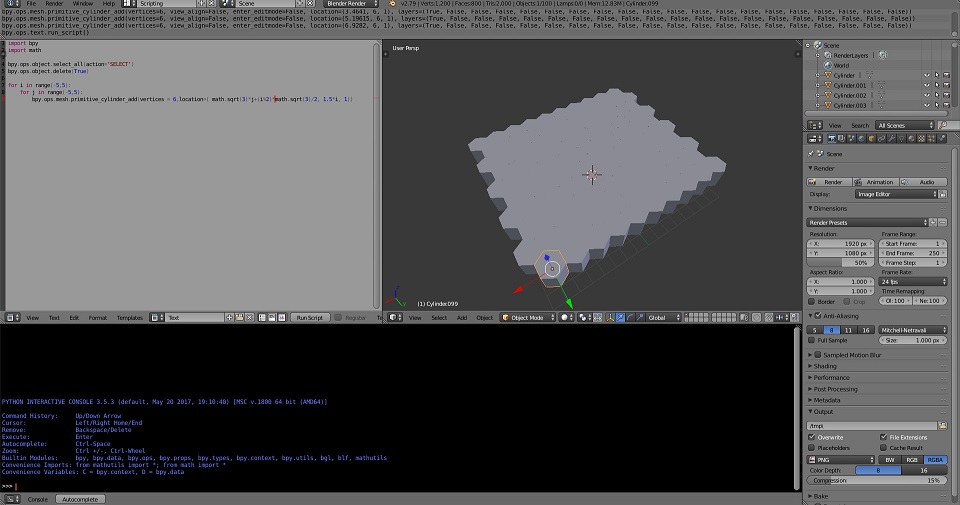The width and height of the screenshot is (960, 505).
Task: Open frame rate 24 fps dropdown
Action: pyautogui.click(x=913, y=282)
